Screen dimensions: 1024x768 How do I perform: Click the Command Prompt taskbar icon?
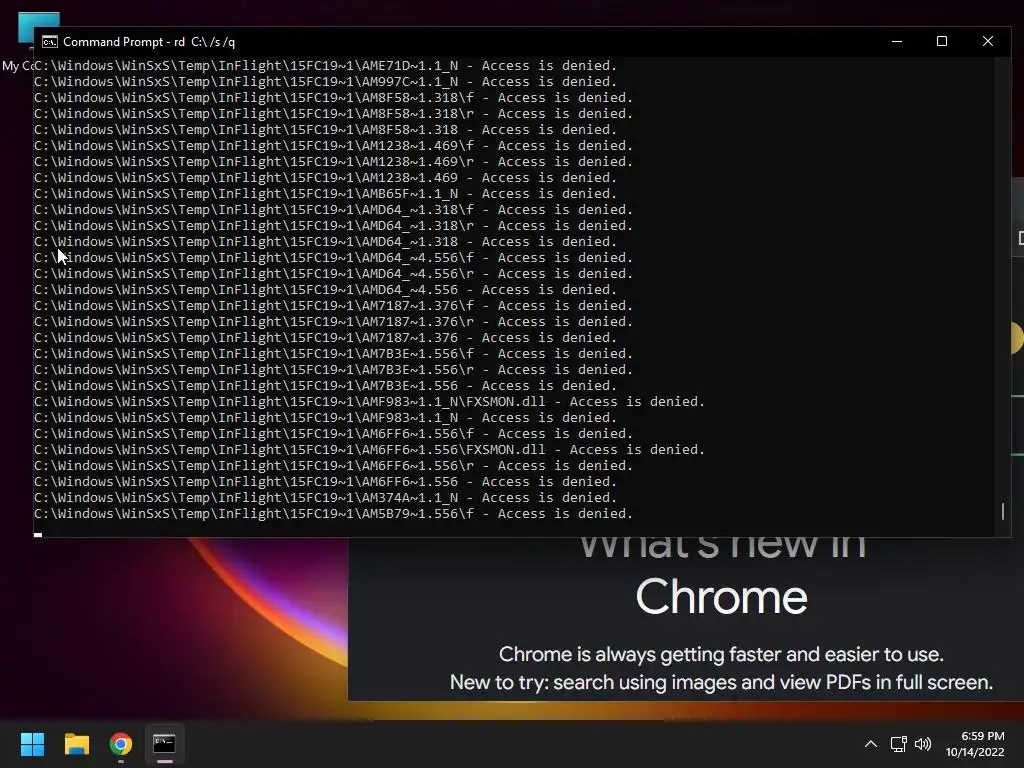click(165, 744)
